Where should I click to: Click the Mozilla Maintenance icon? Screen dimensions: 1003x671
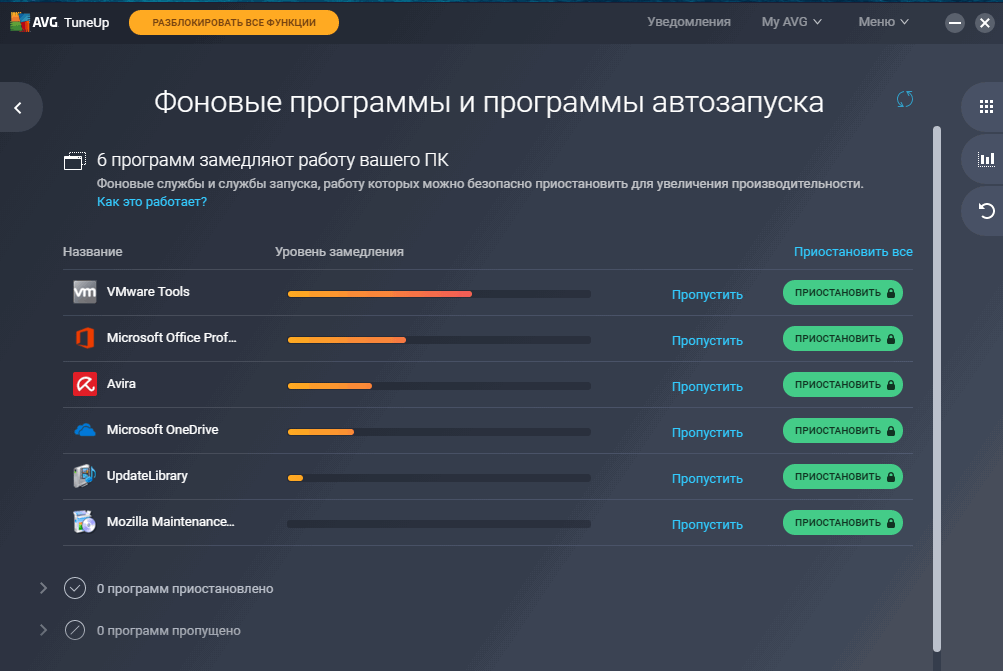pos(84,522)
